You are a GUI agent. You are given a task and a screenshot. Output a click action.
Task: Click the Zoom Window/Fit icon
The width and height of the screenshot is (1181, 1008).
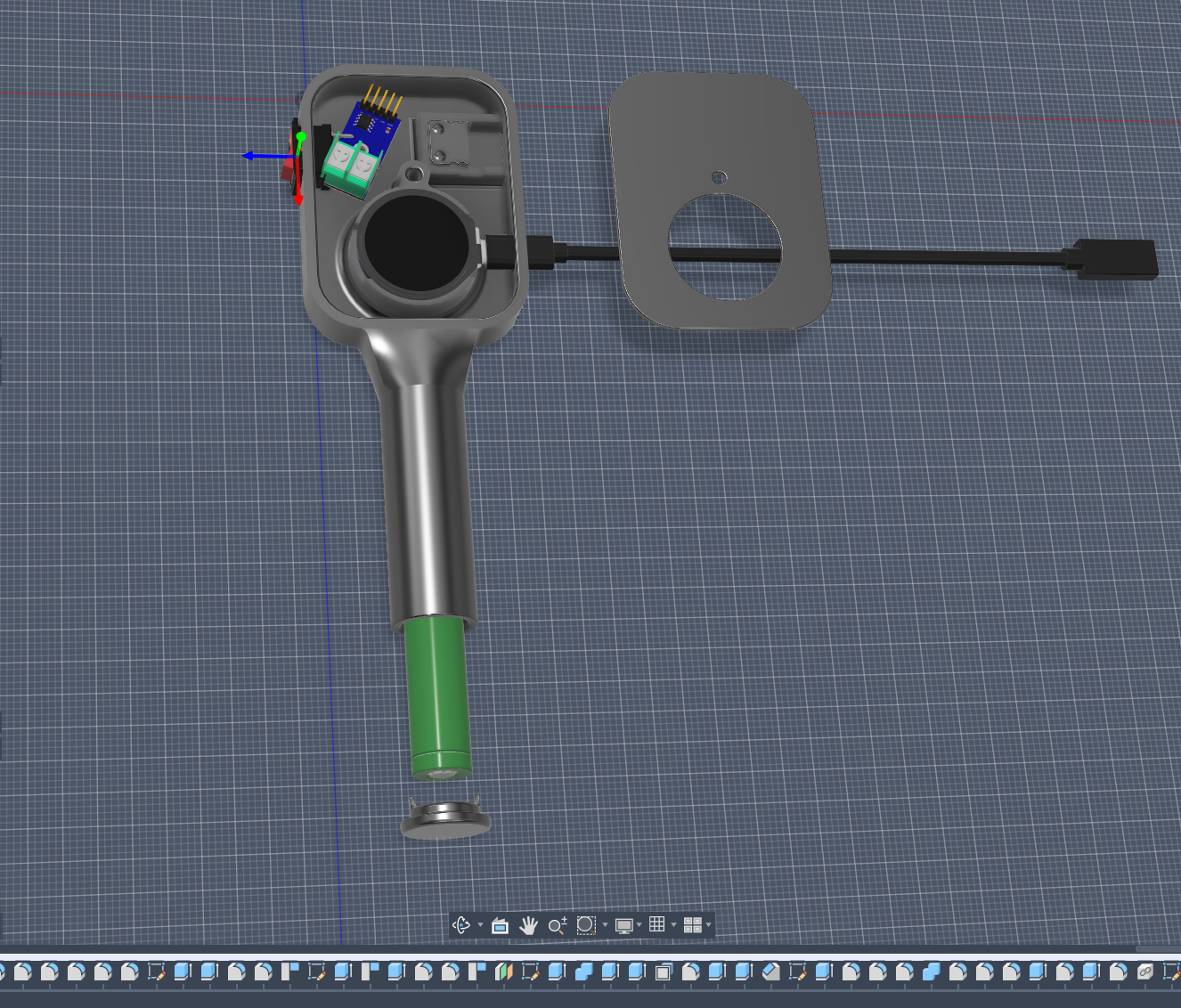pyautogui.click(x=585, y=925)
